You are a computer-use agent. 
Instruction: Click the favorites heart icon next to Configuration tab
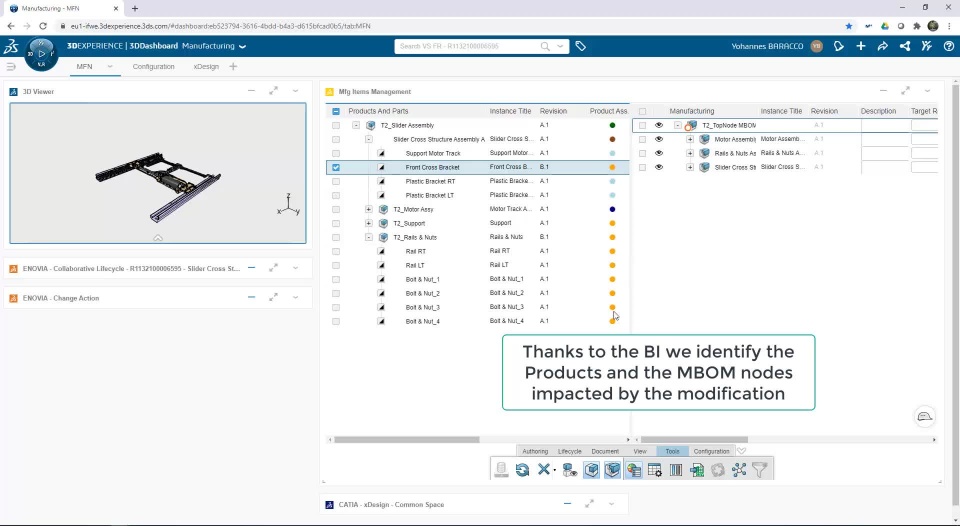tap(741, 451)
